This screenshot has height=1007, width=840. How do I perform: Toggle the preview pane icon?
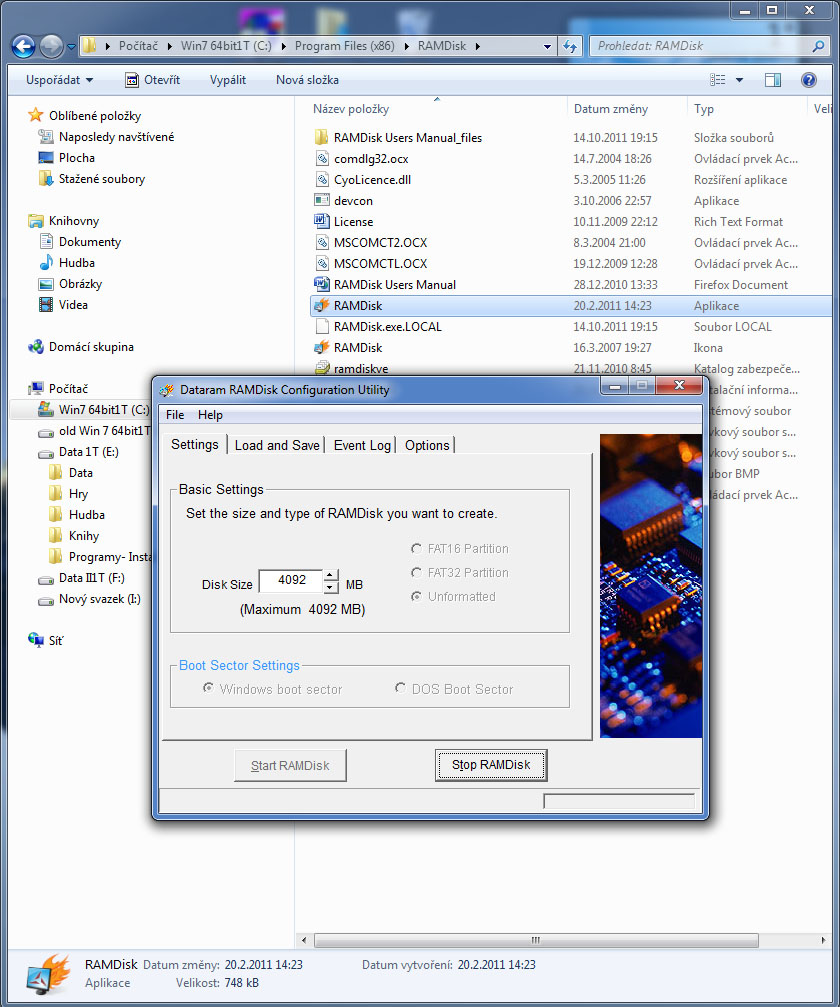tap(773, 80)
